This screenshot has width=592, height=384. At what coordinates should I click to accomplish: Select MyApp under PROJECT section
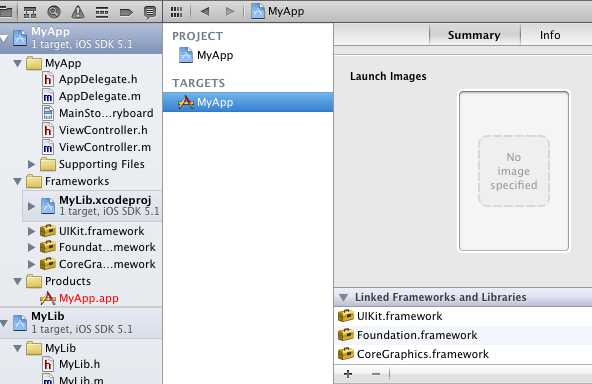point(206,56)
